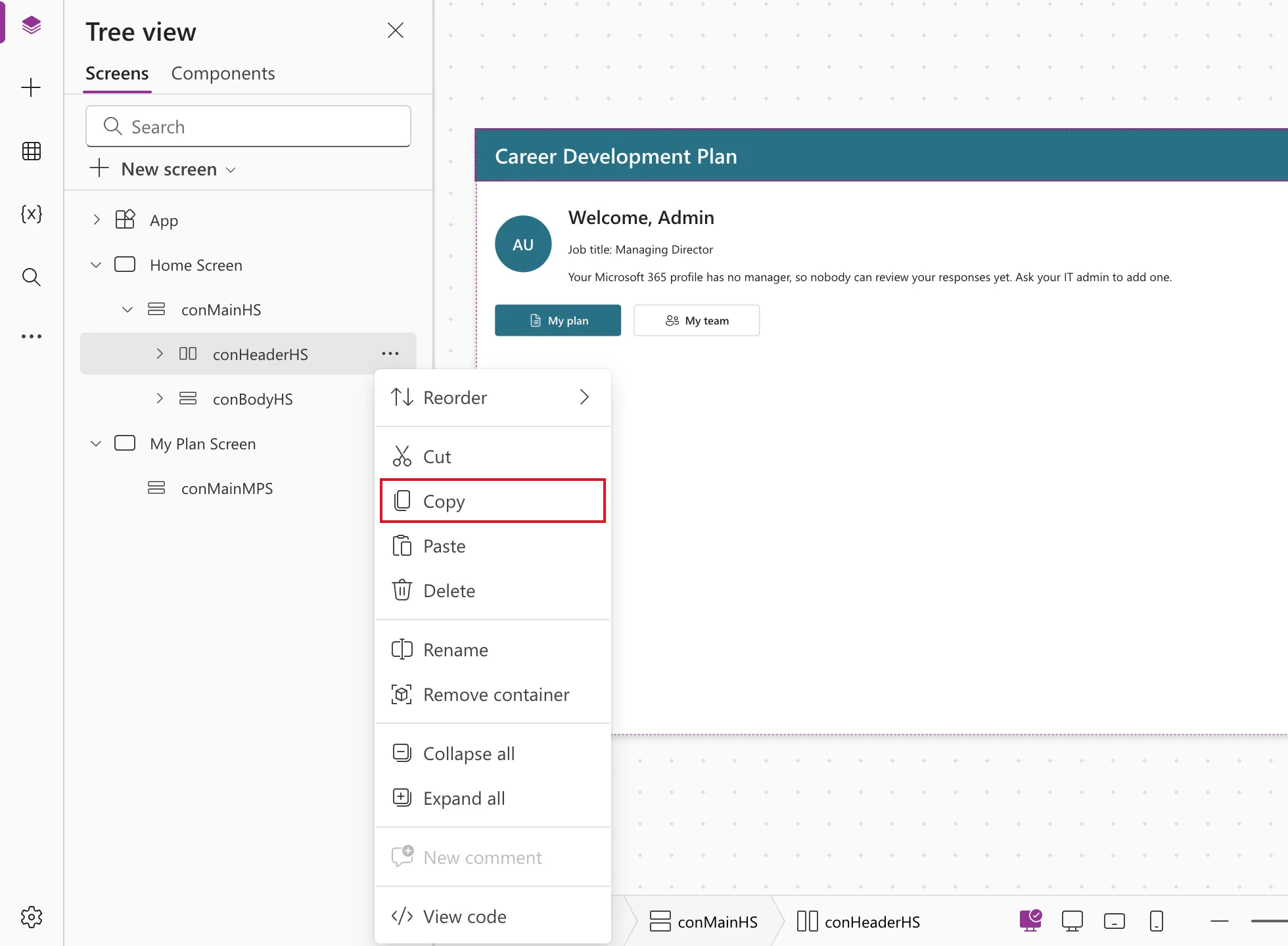The width and height of the screenshot is (1288, 946).
Task: Click conMainHS in breadcrumb bar
Action: tap(704, 921)
